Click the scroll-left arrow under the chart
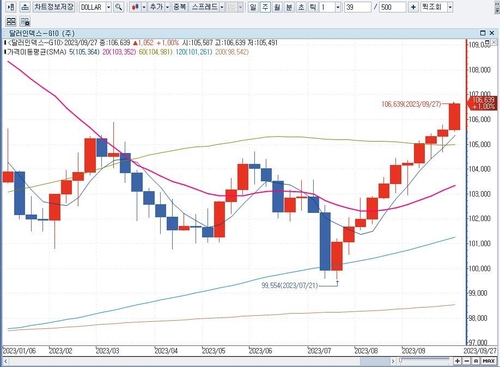500x367 pixels. [x=5, y=361]
